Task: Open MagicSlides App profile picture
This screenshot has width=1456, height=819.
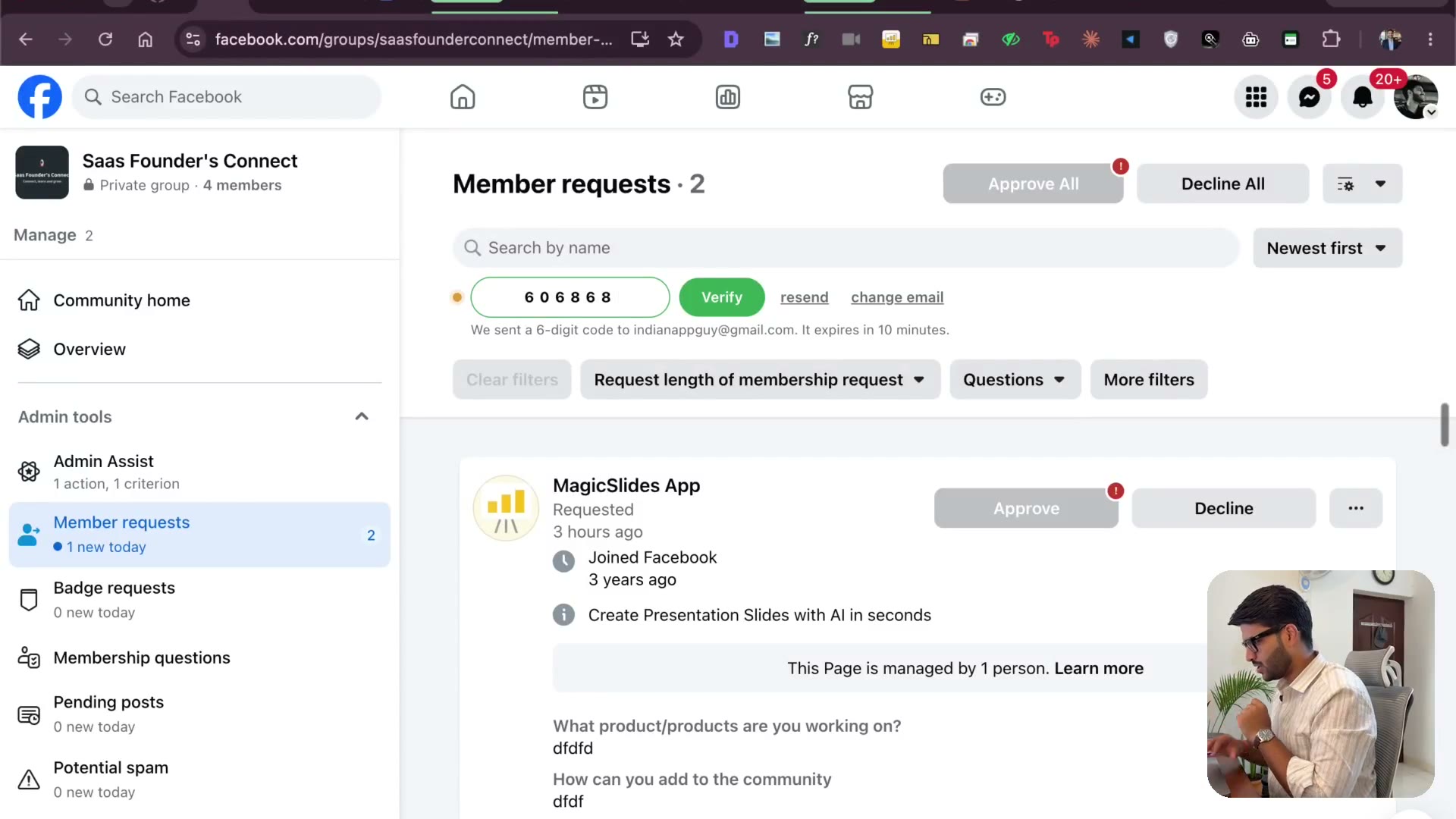Action: (506, 508)
